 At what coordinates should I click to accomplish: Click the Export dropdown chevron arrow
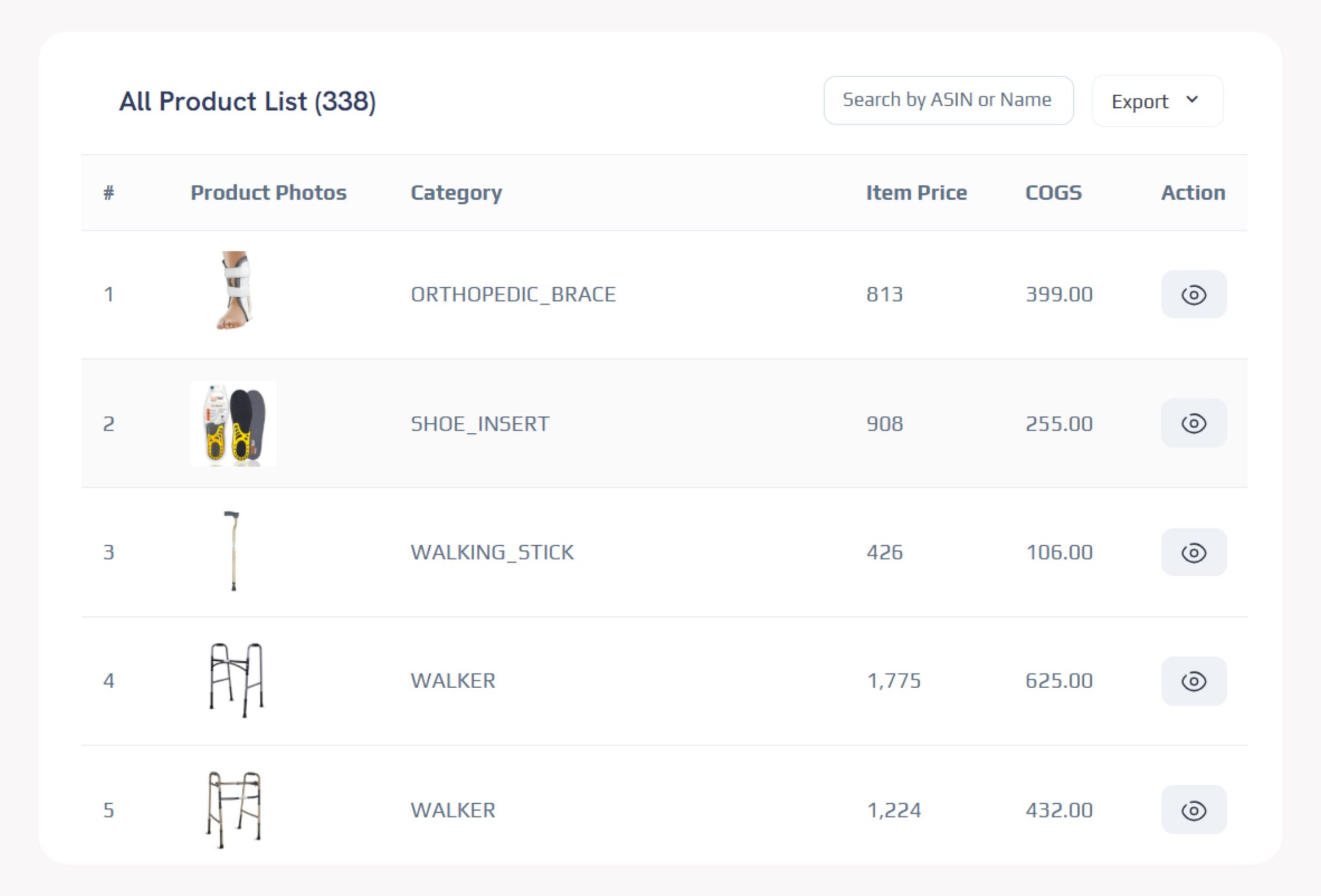point(1192,100)
